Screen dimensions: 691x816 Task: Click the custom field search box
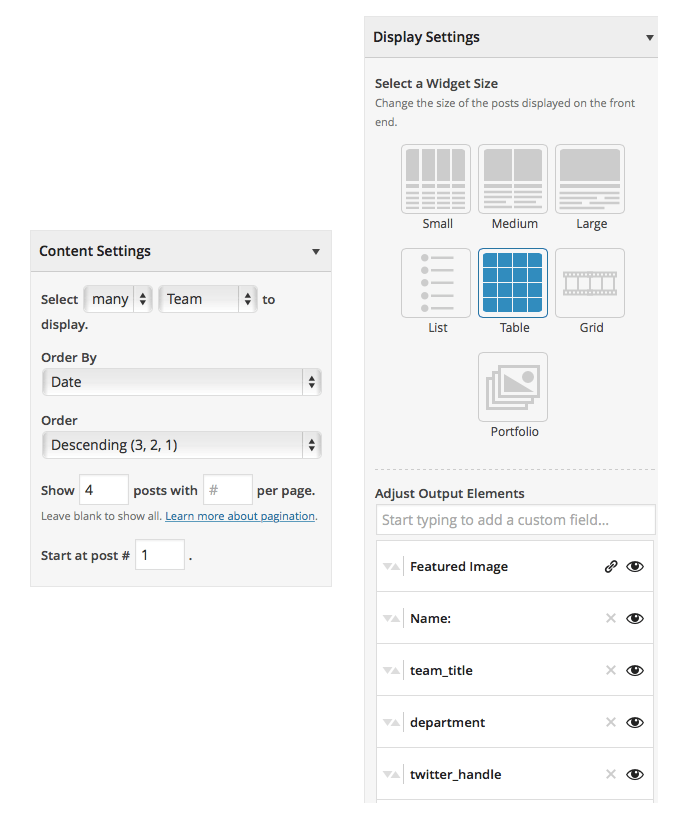pos(516,520)
